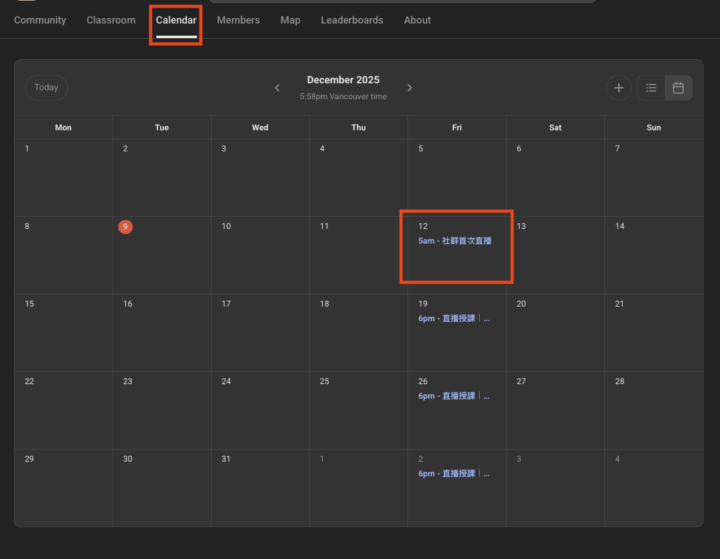Click the plus icon to add event
Image resolution: width=720 pixels, height=559 pixels.
tap(619, 88)
